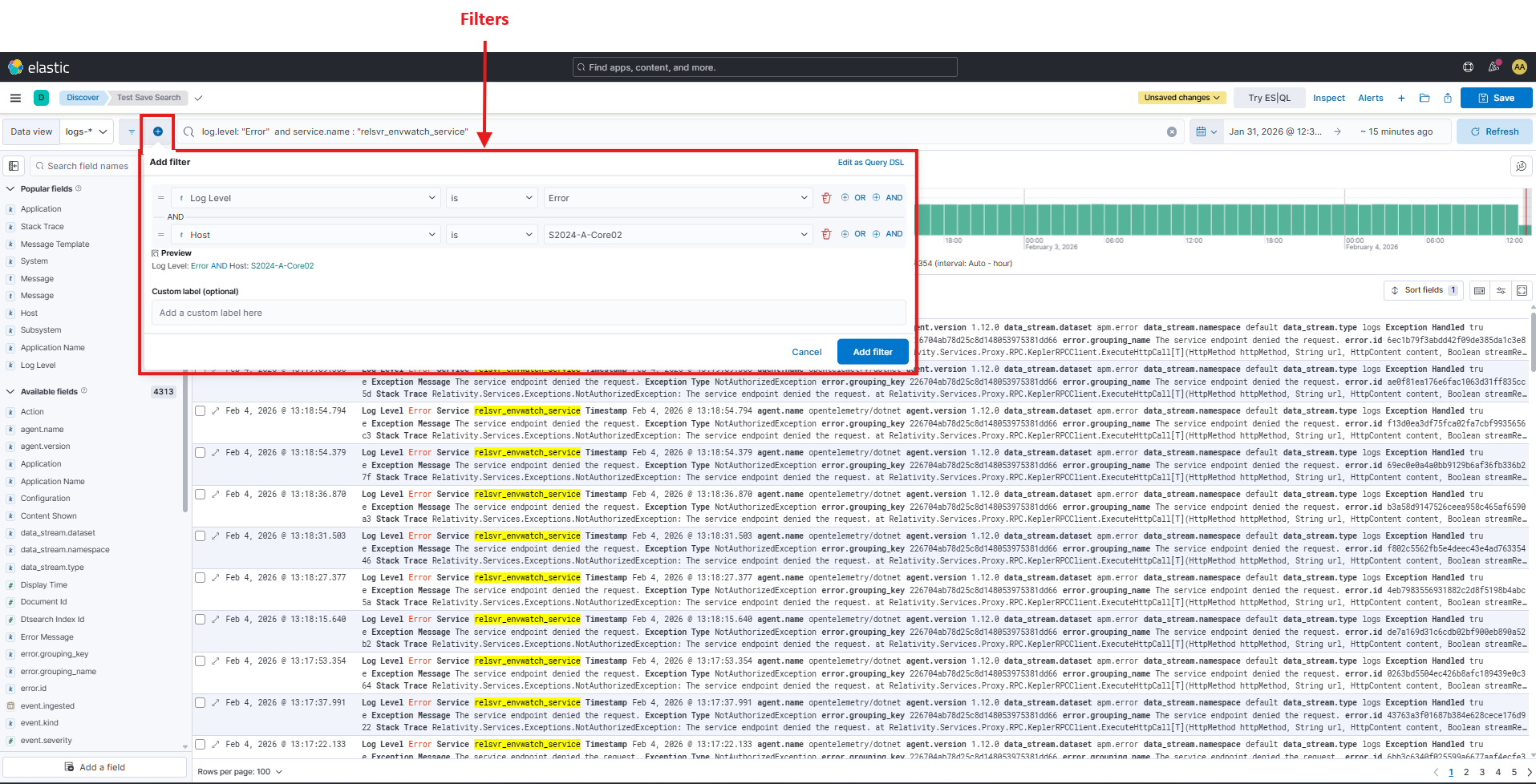Screen dimensions: 1536x784
Task: Delete the Log Level filter row
Action: pyautogui.click(x=826, y=198)
